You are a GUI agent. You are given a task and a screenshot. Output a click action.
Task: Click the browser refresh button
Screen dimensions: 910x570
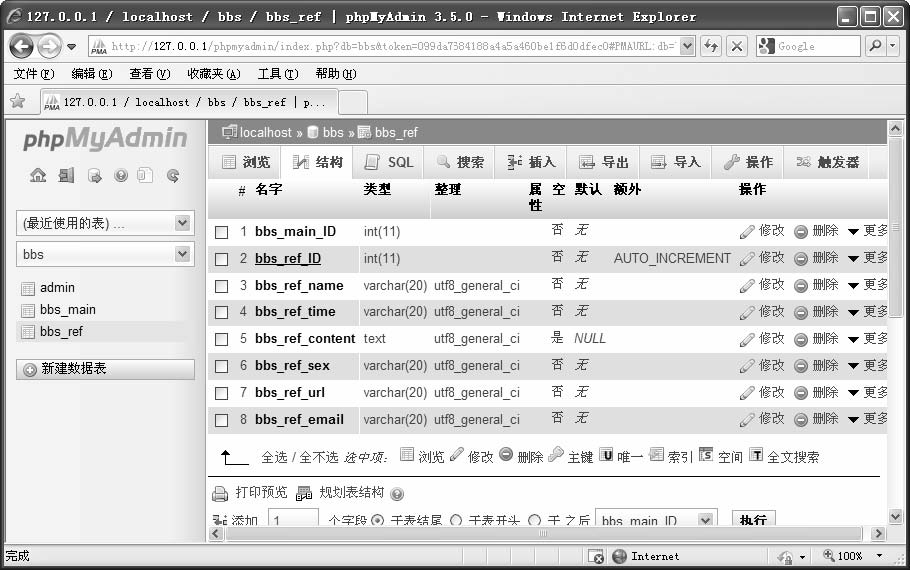pyautogui.click(x=711, y=46)
